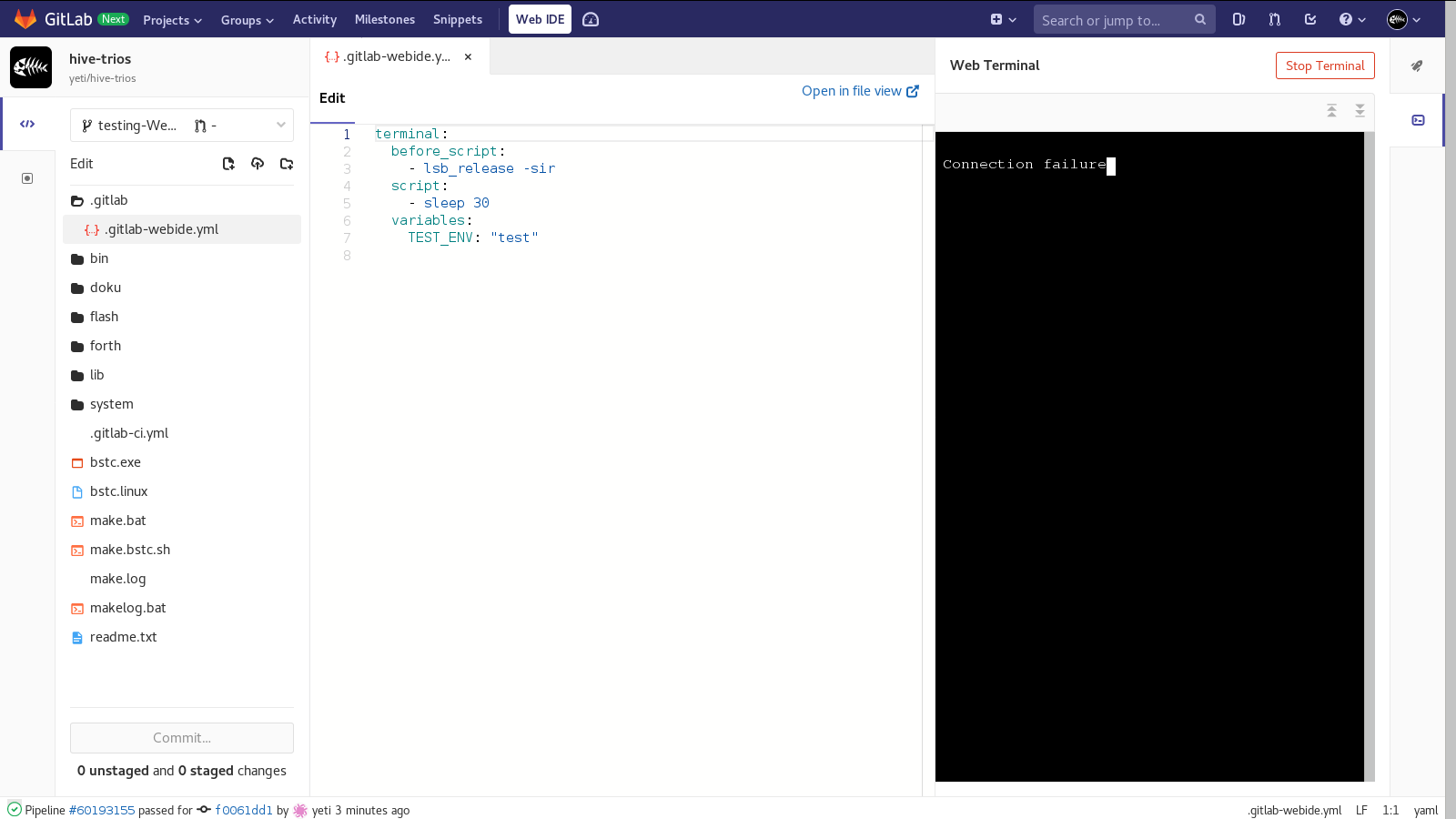Open the testing branch selector dropdown

(x=182, y=126)
